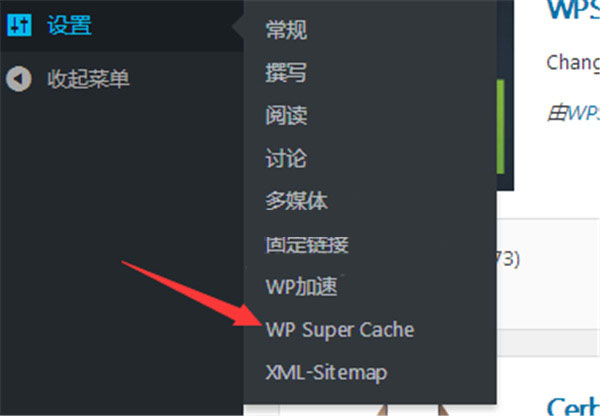Go to the 阅读 settings submenu

pyautogui.click(x=286, y=115)
